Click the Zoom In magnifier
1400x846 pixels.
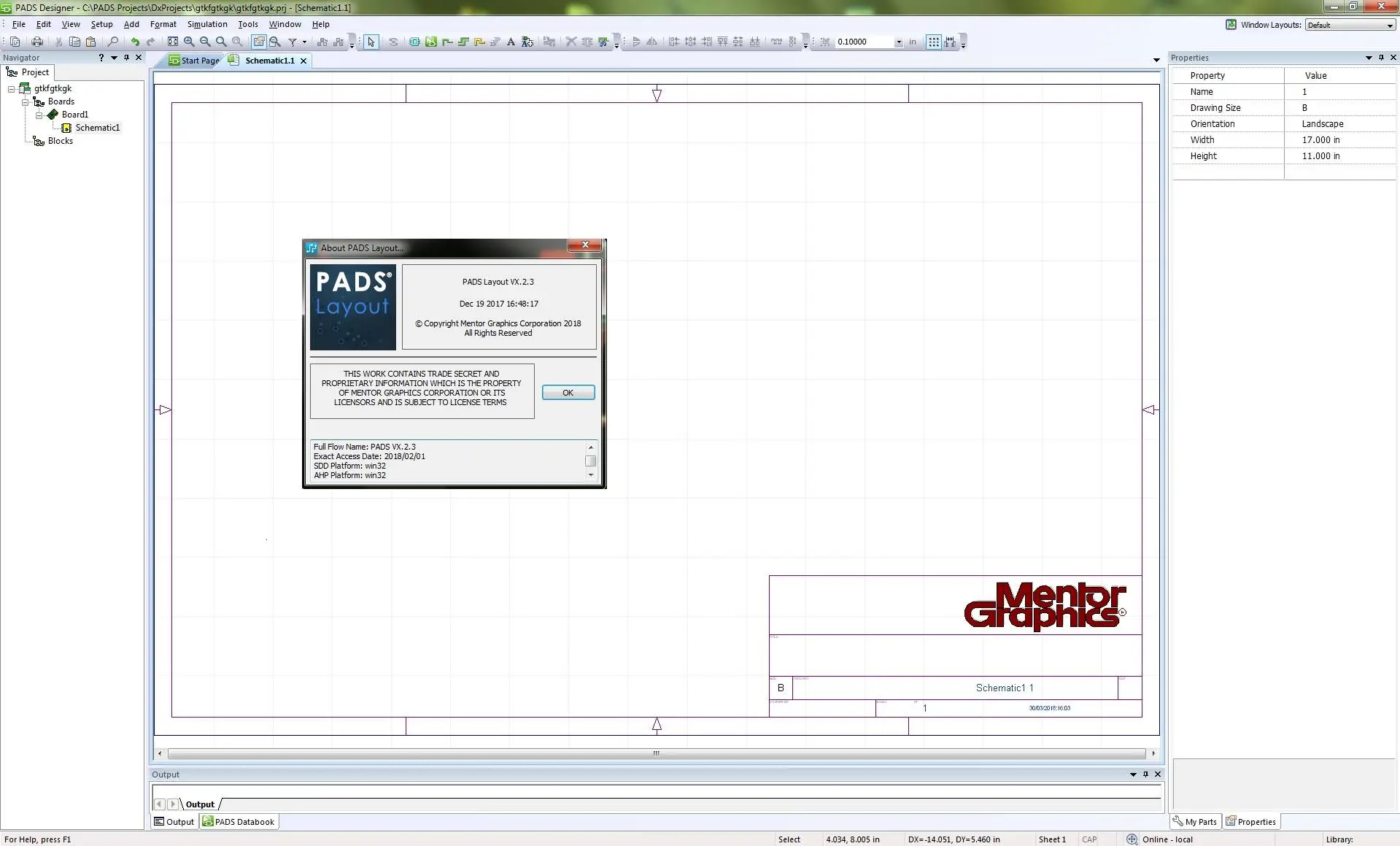[x=189, y=42]
